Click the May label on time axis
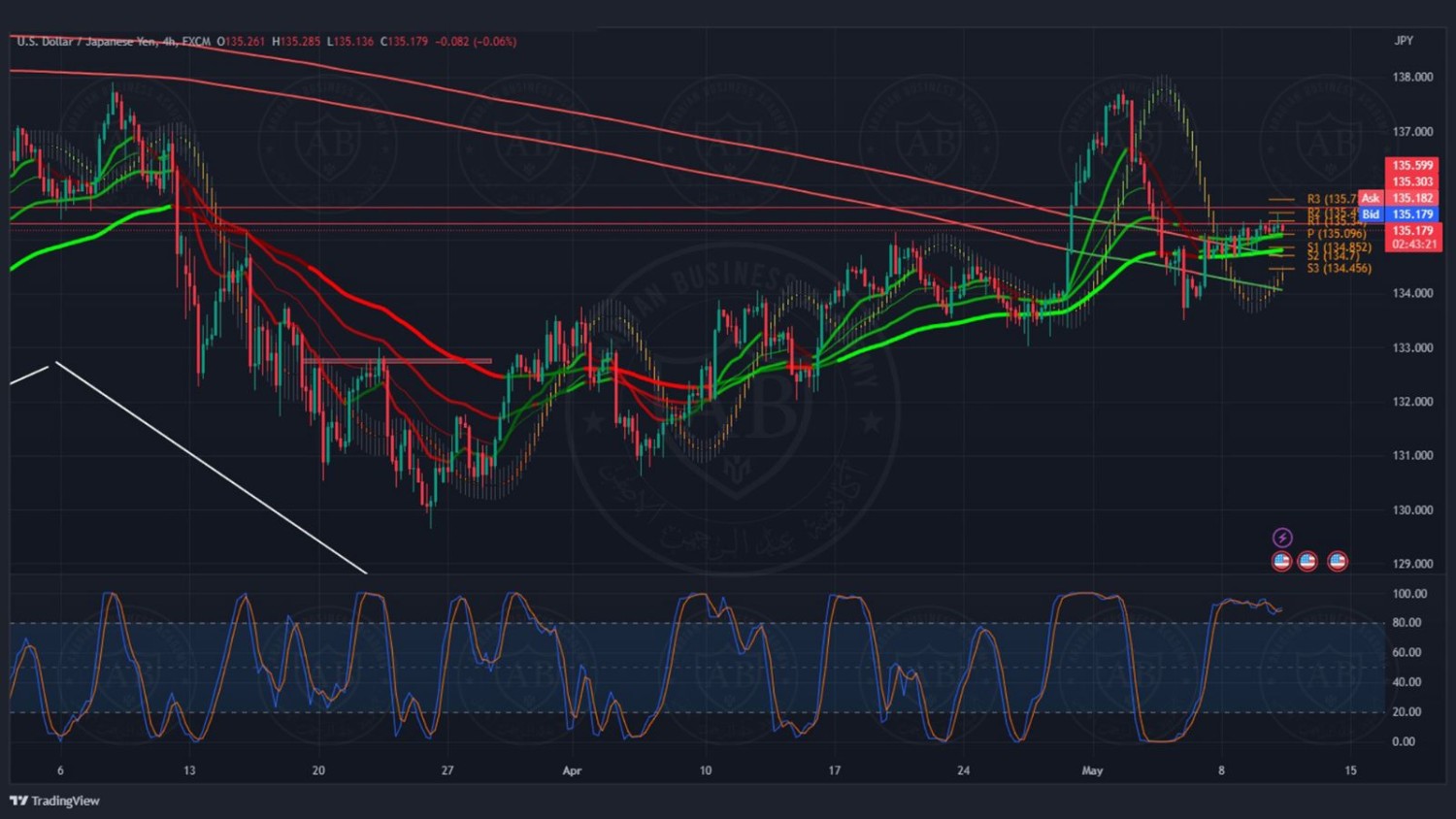 pos(1092,771)
